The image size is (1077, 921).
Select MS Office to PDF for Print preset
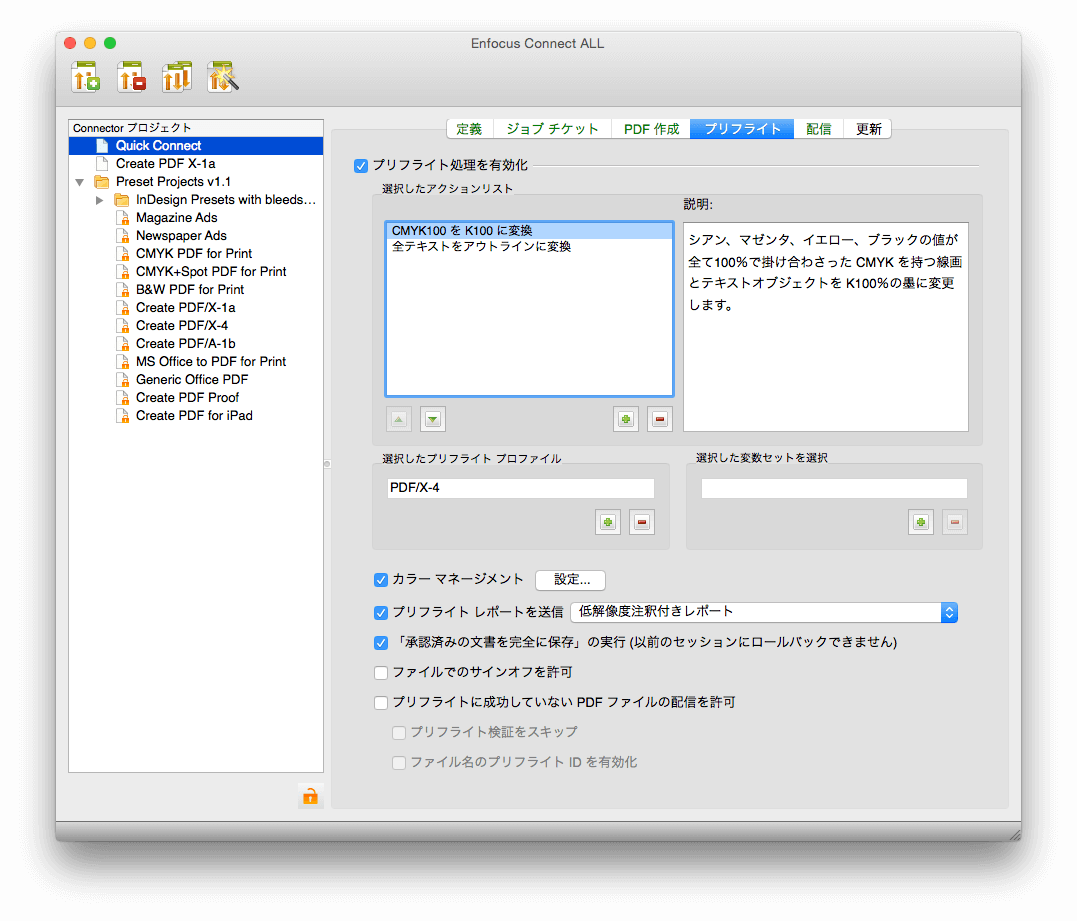196,361
